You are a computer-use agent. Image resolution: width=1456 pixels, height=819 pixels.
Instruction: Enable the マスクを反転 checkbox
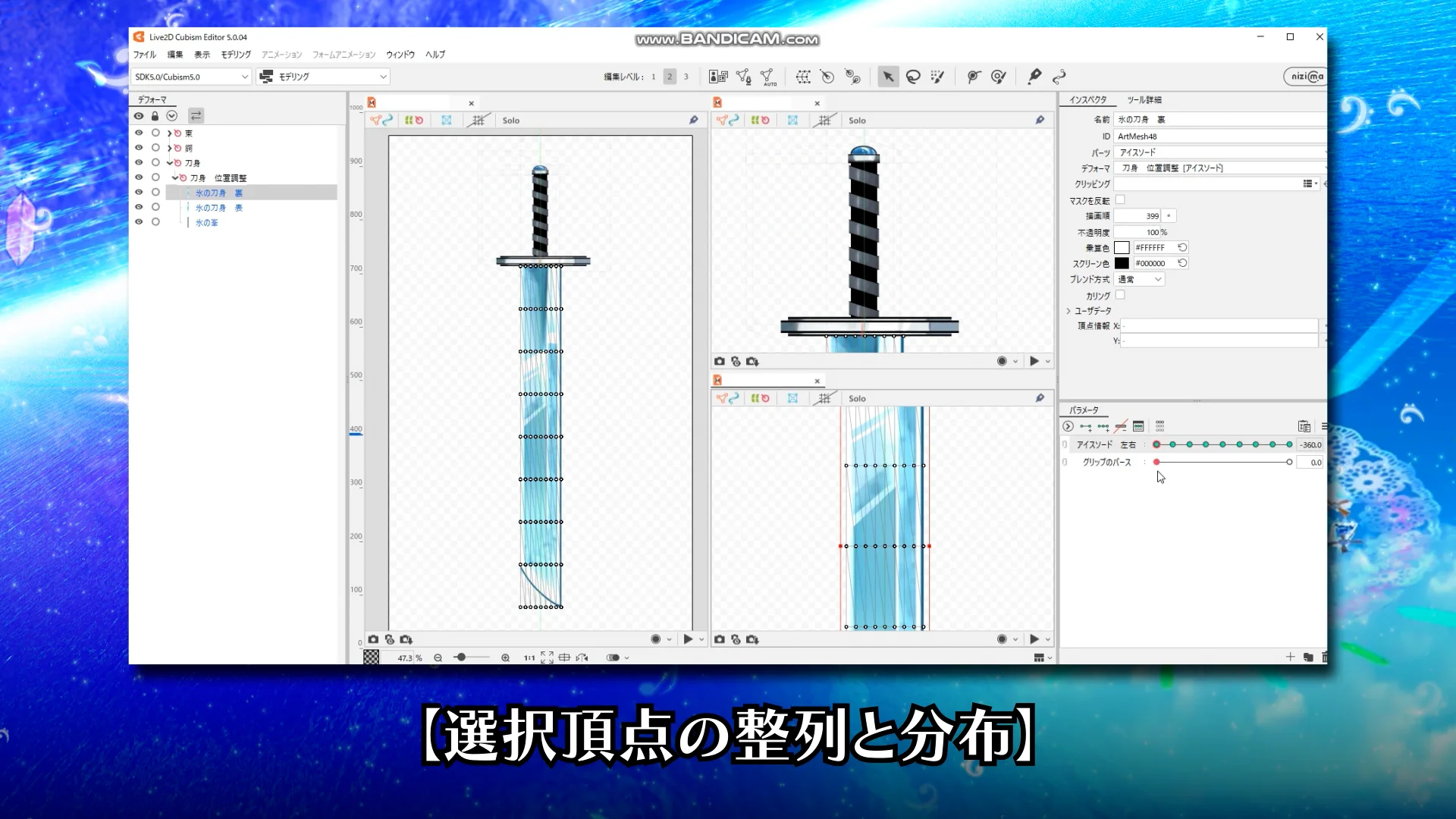[1120, 200]
